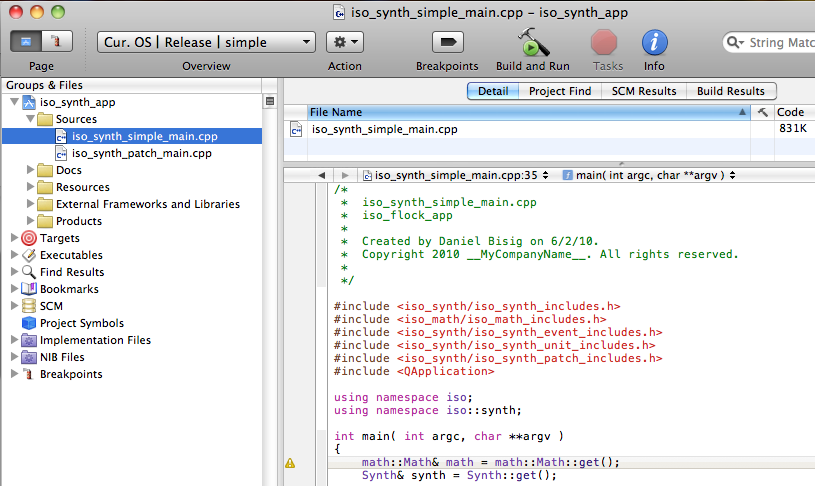815x486 pixels.
Task: Select the SCM Results tab
Action: [x=643, y=91]
